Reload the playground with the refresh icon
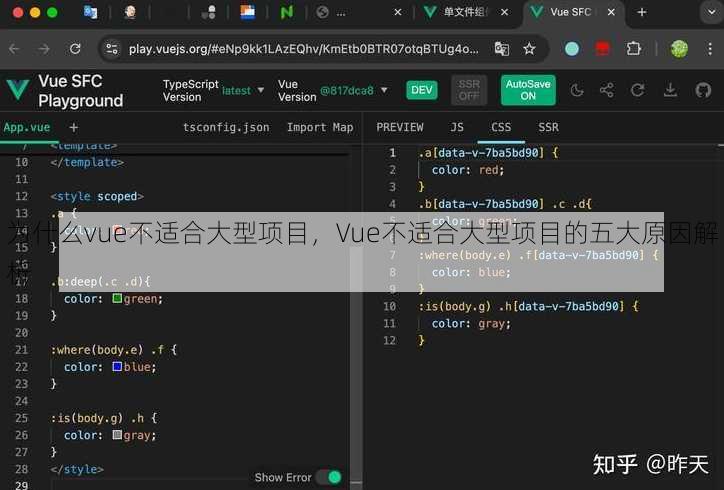Screen dimensions: 724x490 638,90
